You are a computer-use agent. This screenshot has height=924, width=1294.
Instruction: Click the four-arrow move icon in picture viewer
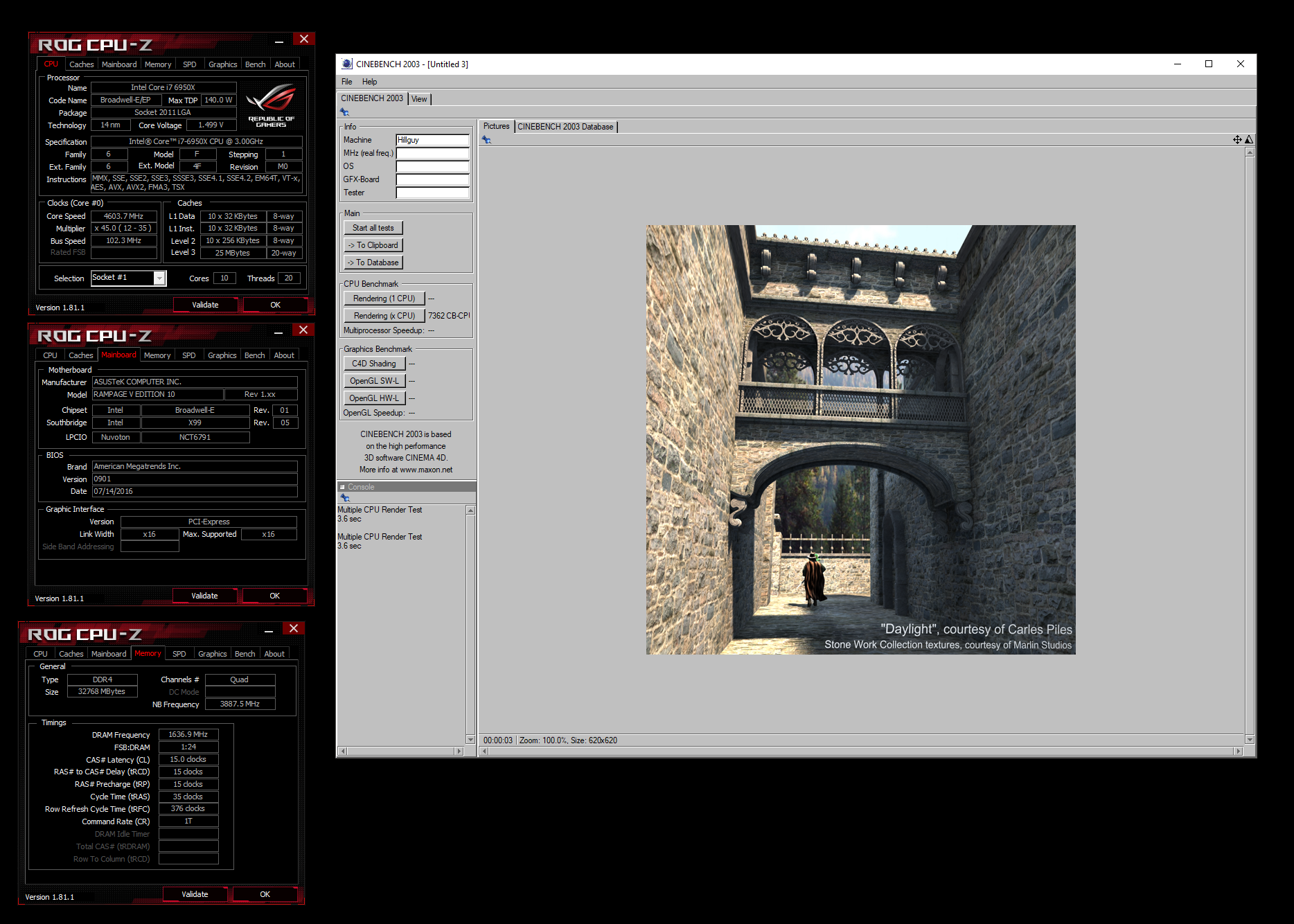1237,140
